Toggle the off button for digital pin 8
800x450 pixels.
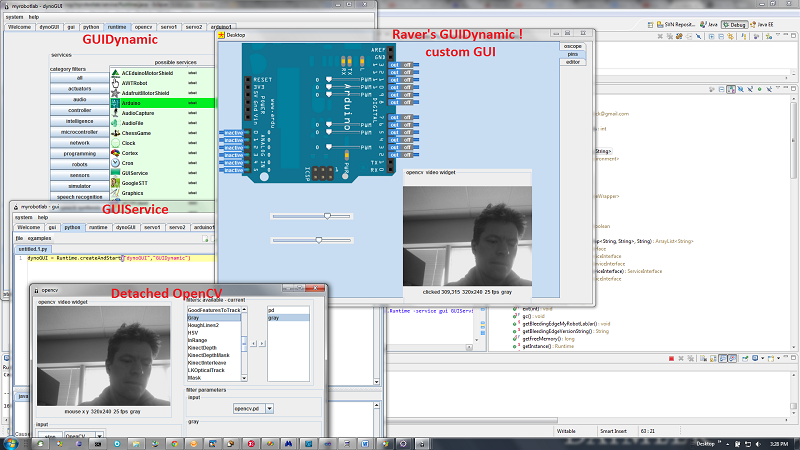tap(407, 103)
